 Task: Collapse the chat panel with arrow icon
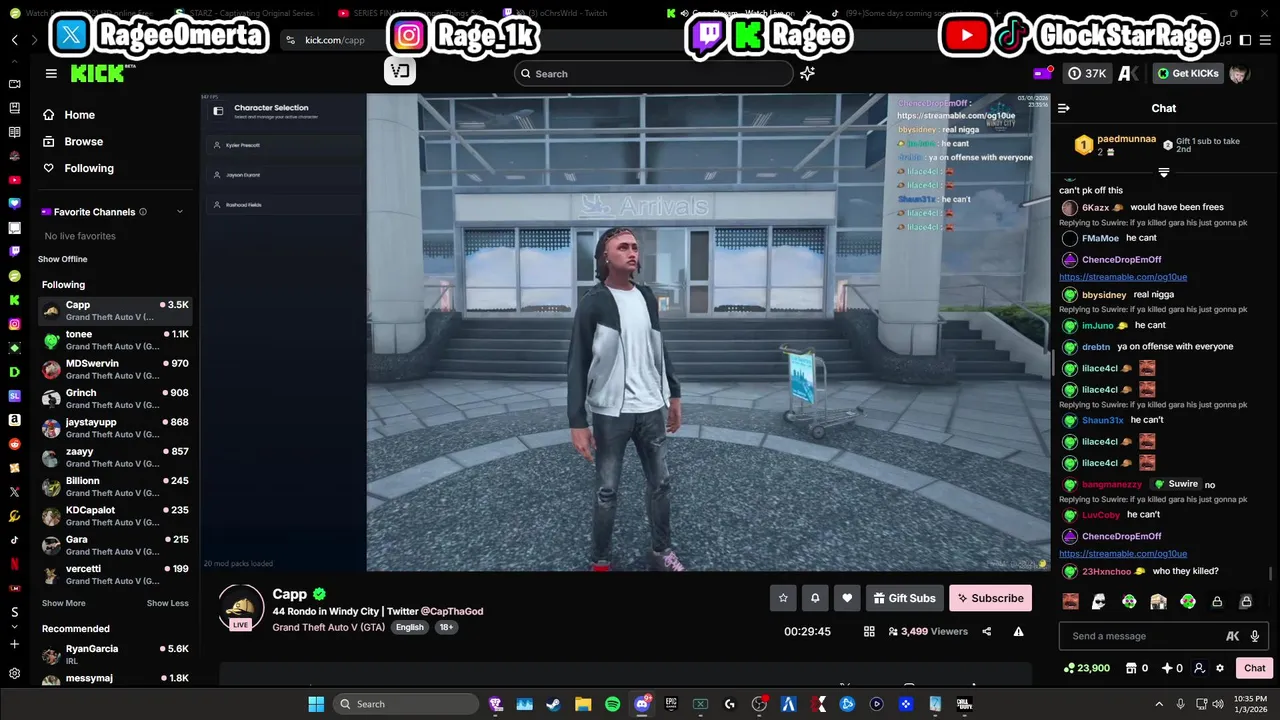1064,108
